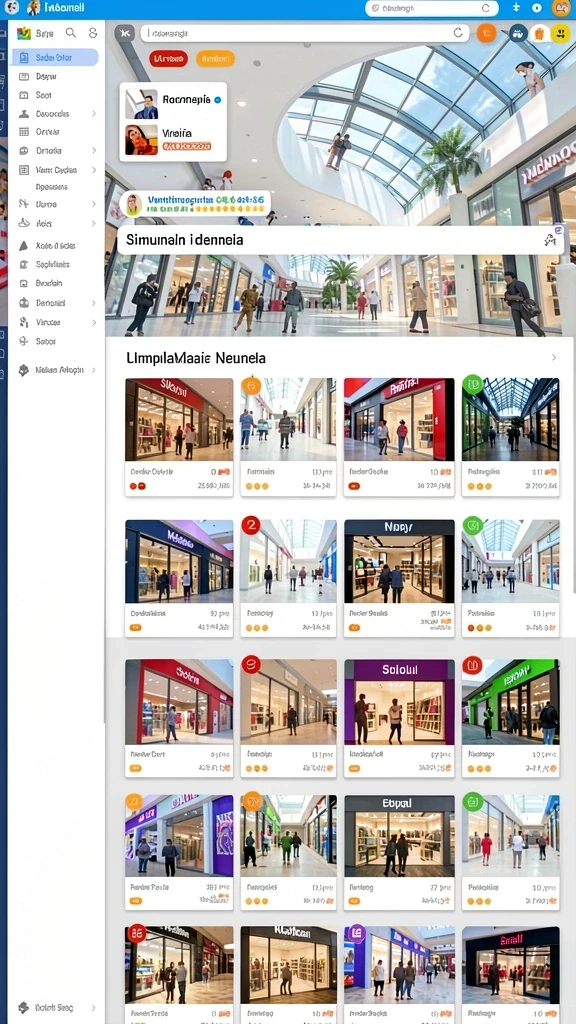Screen dimensions: 576x1024
Task: Toggle the orange pill filter under the address bar
Action: click(215, 59)
